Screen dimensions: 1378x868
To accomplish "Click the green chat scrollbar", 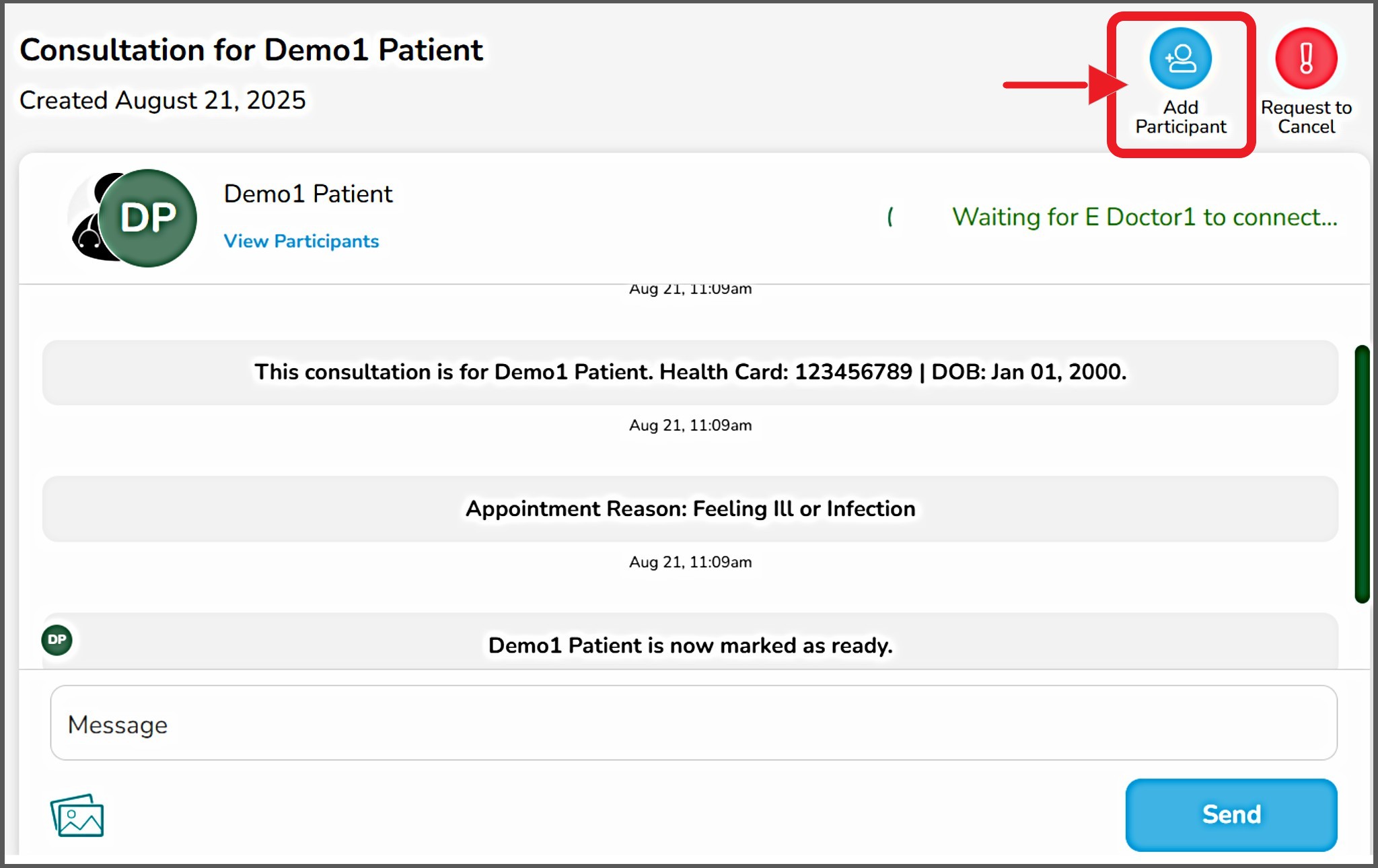I will tap(1362, 474).
